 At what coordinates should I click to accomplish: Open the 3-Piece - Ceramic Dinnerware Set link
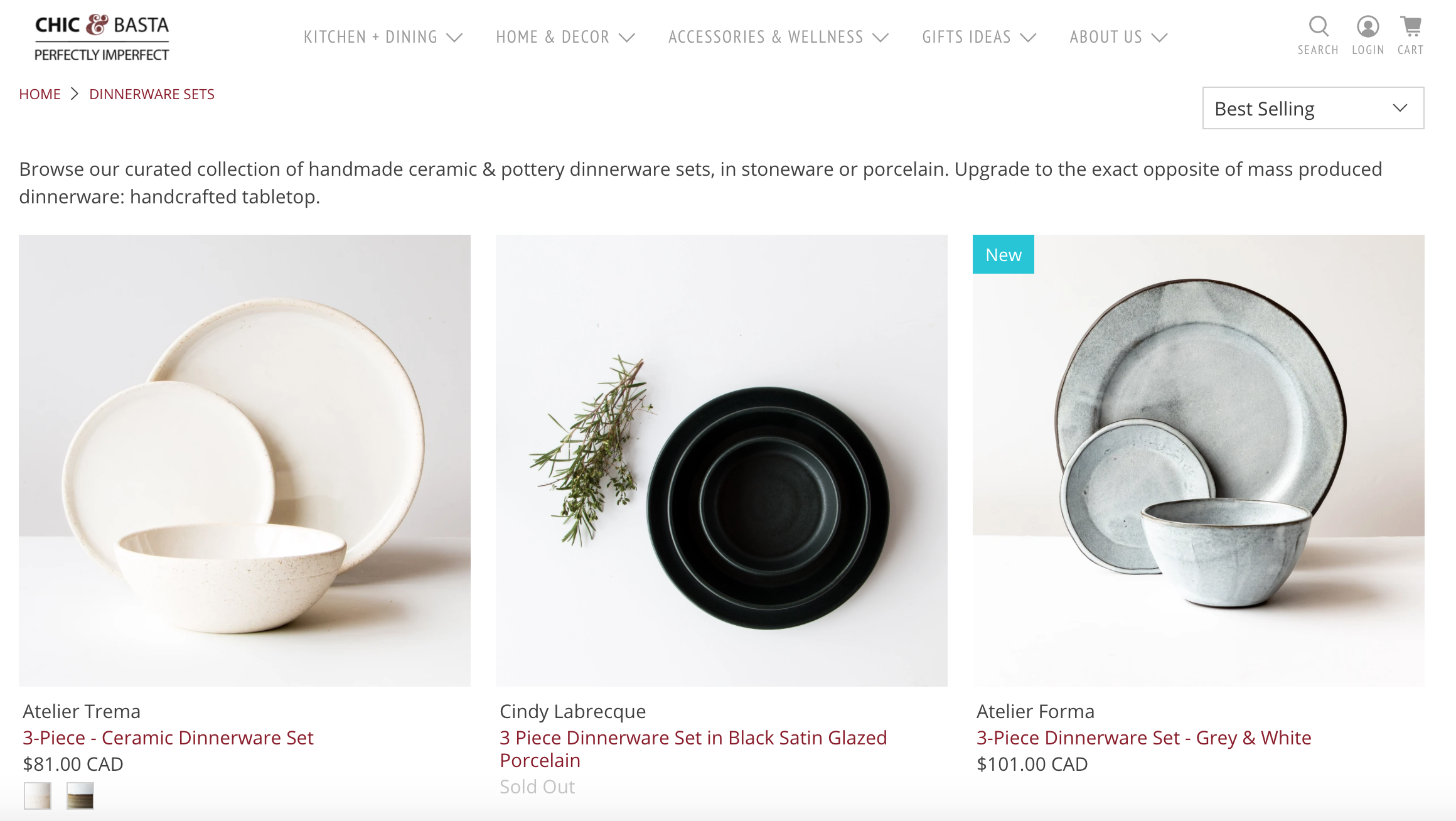click(168, 738)
